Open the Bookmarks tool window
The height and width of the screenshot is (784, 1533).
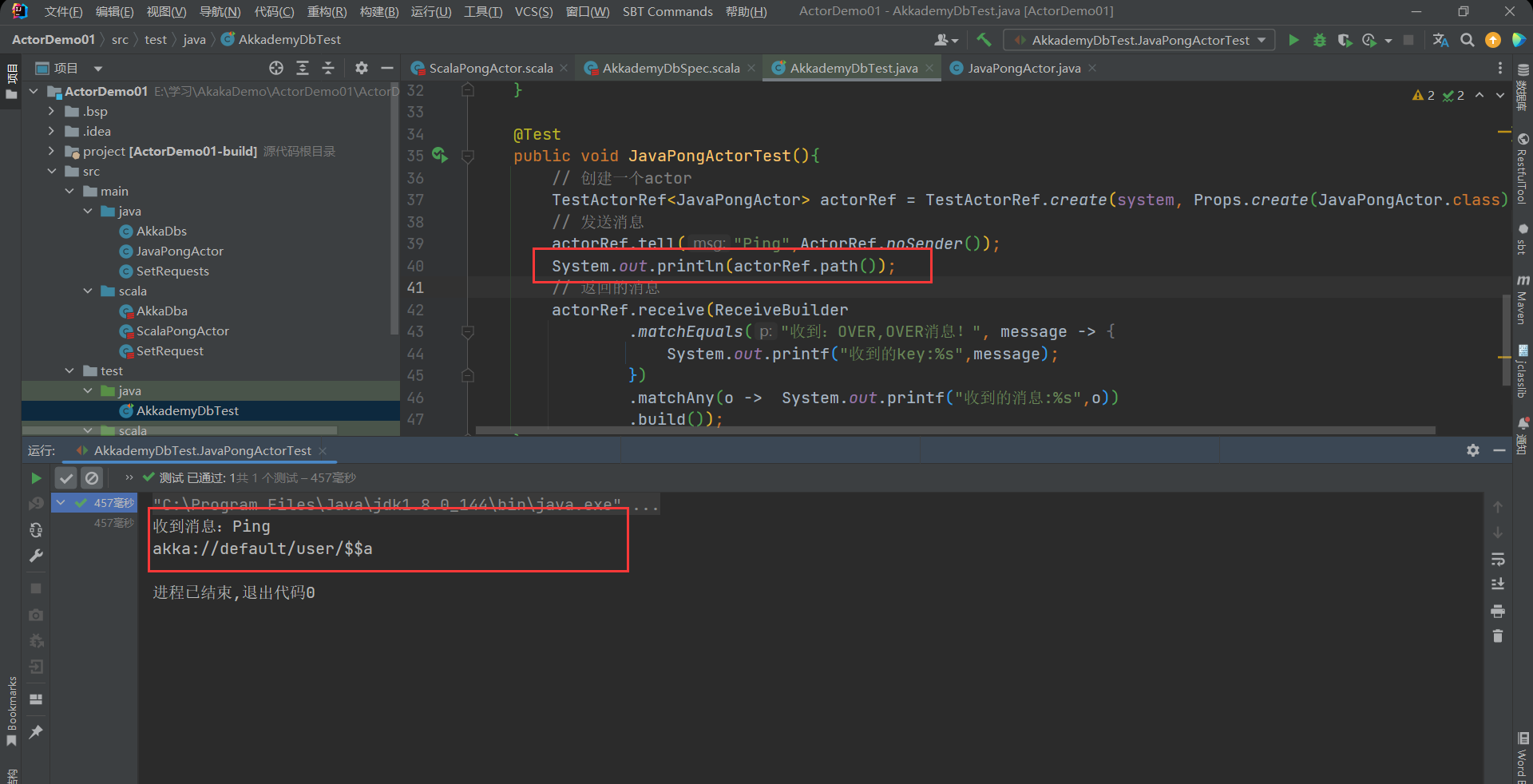(x=11, y=711)
